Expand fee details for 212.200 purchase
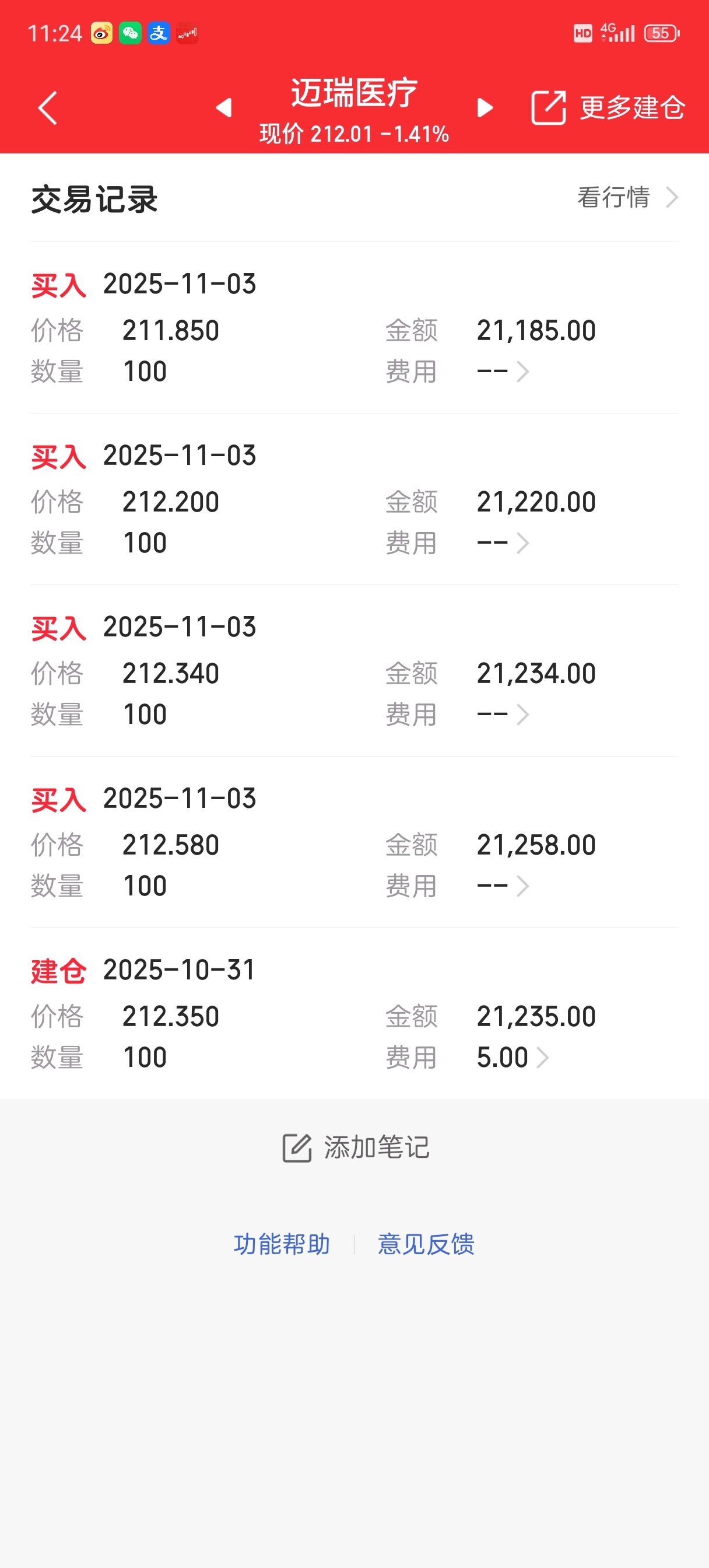Image resolution: width=709 pixels, height=1568 pixels. pyautogui.click(x=522, y=543)
